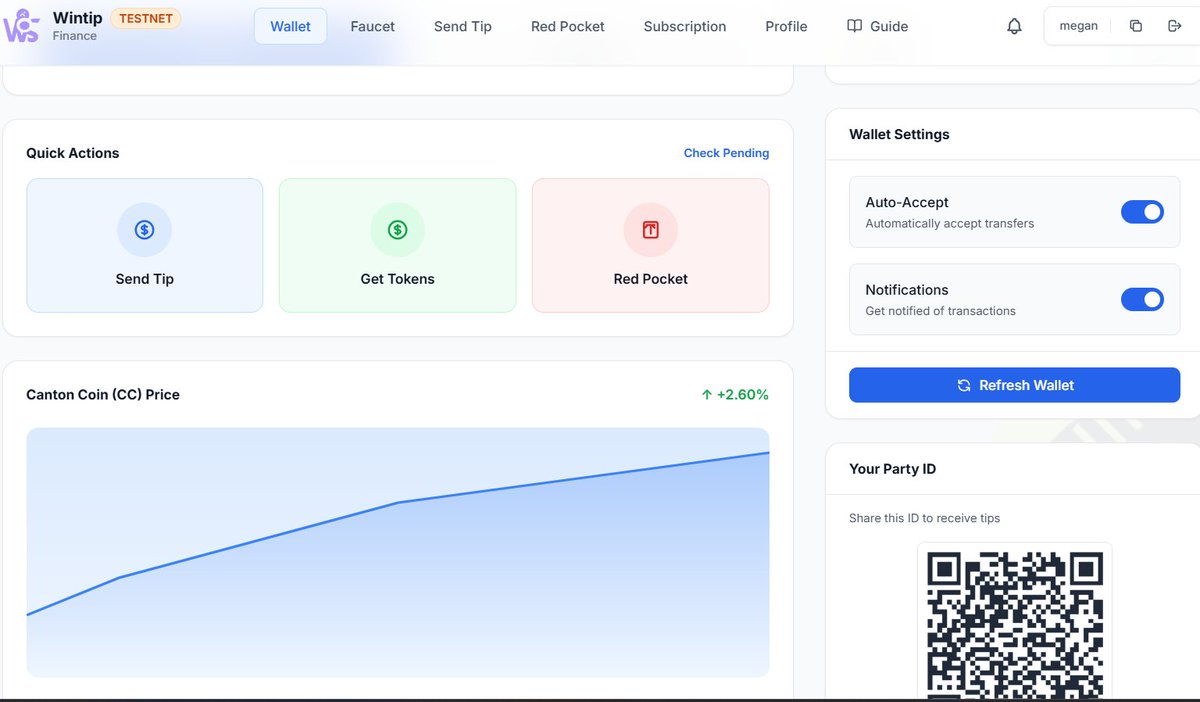Click the refresh arrows icon in Refresh Wallet
1200x702 pixels.
coord(964,385)
